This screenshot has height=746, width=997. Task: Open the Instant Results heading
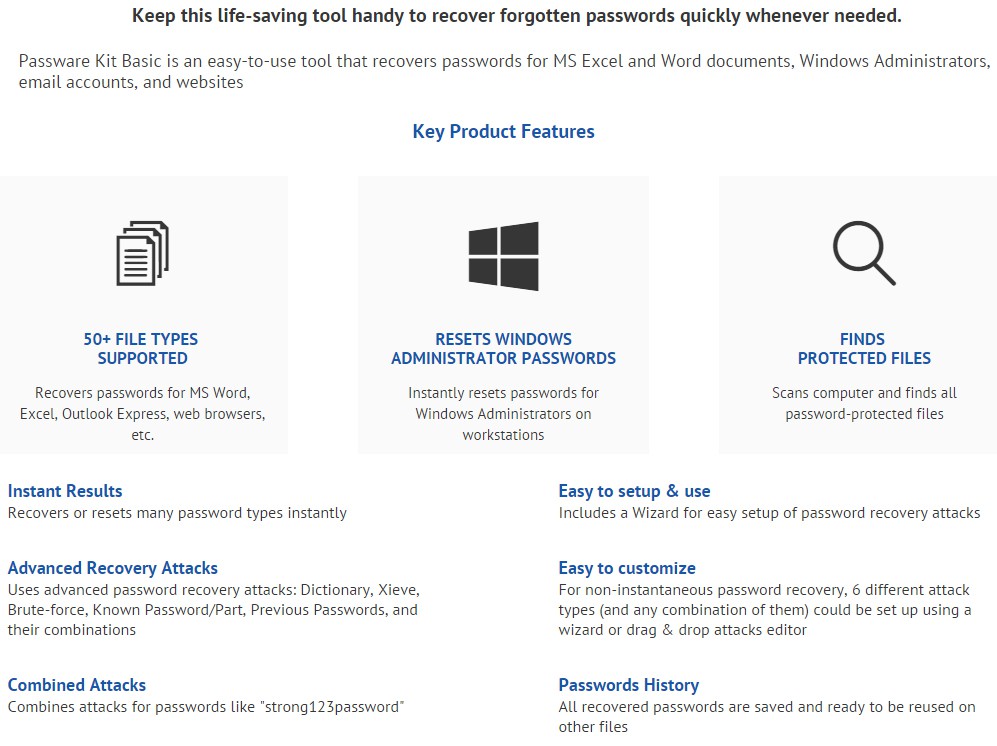click(65, 491)
